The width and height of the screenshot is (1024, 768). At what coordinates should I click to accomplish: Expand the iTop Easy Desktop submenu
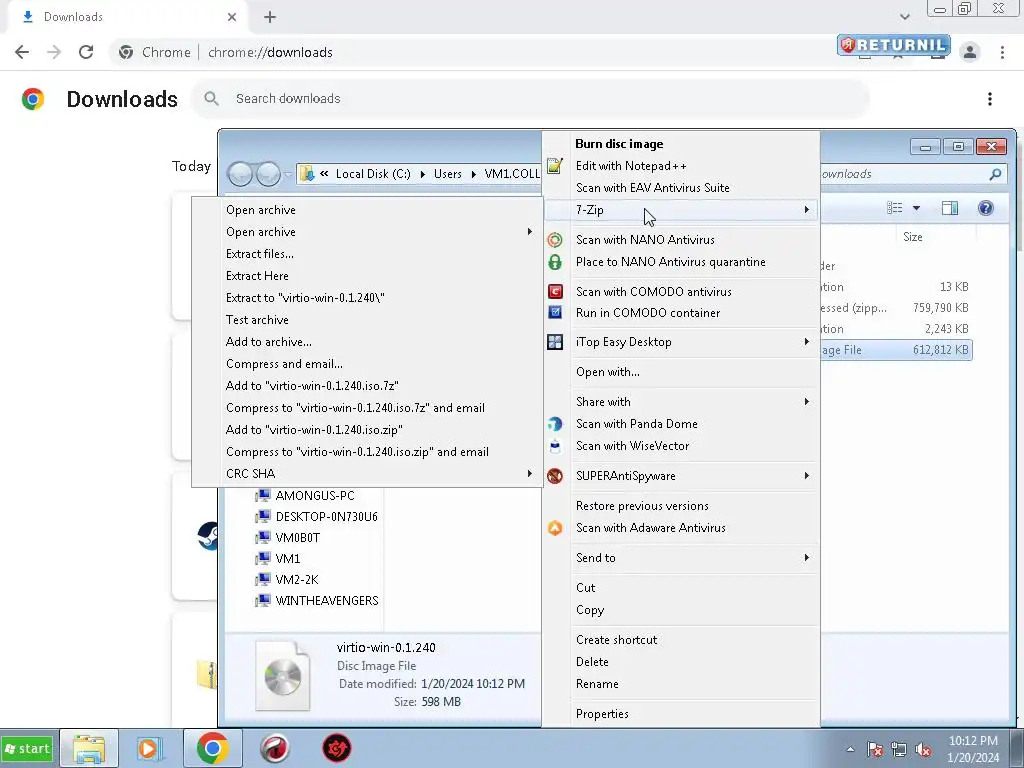[807, 342]
